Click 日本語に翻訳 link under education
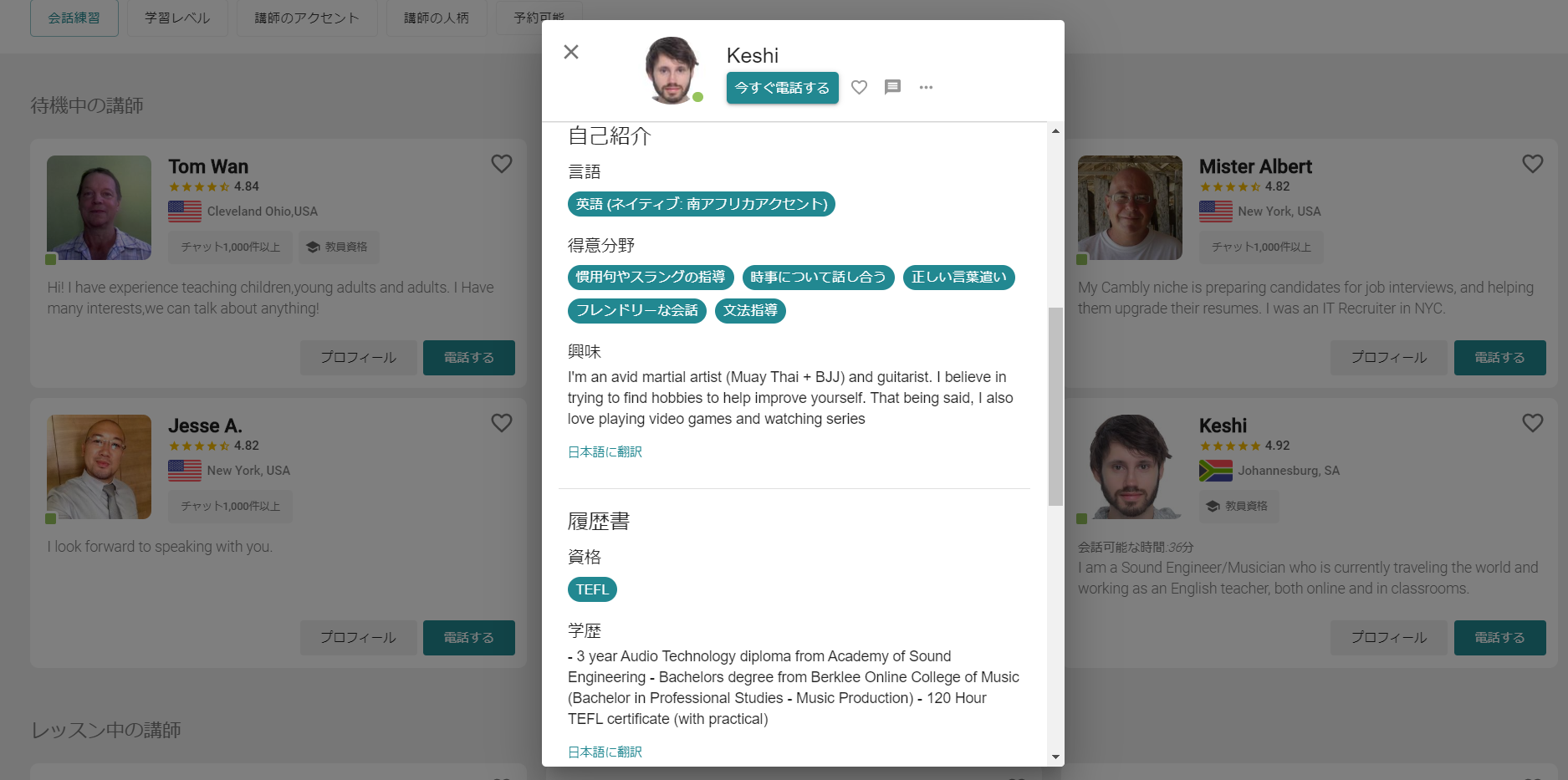This screenshot has height=780, width=1568. (605, 752)
